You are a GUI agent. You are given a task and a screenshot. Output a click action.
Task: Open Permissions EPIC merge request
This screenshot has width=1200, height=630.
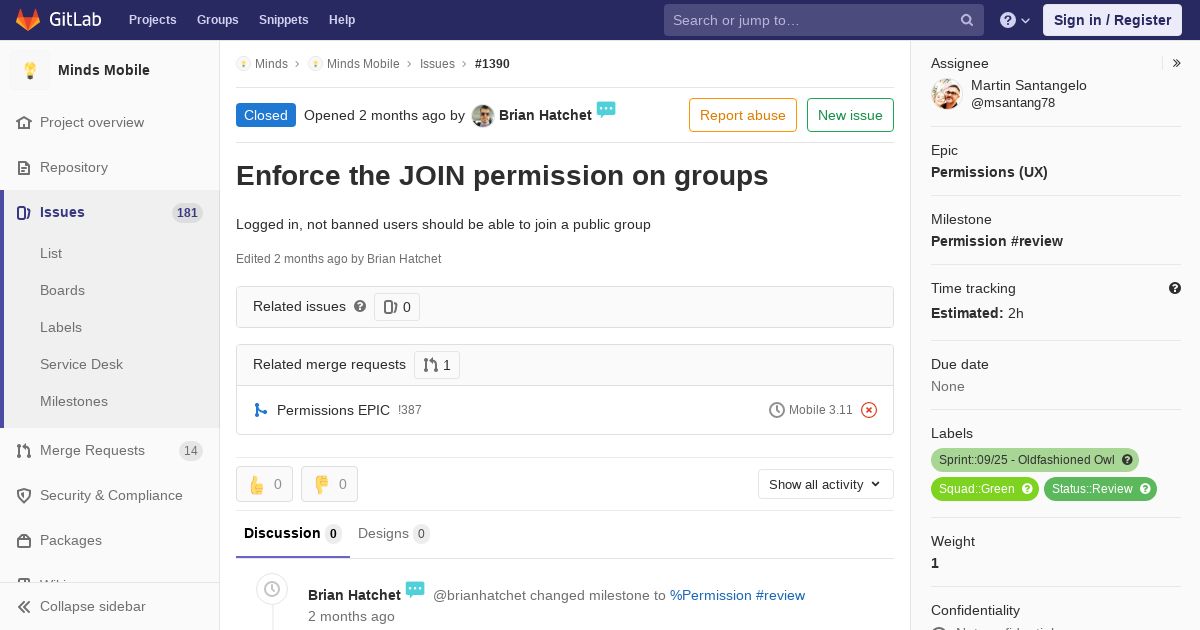pos(333,410)
